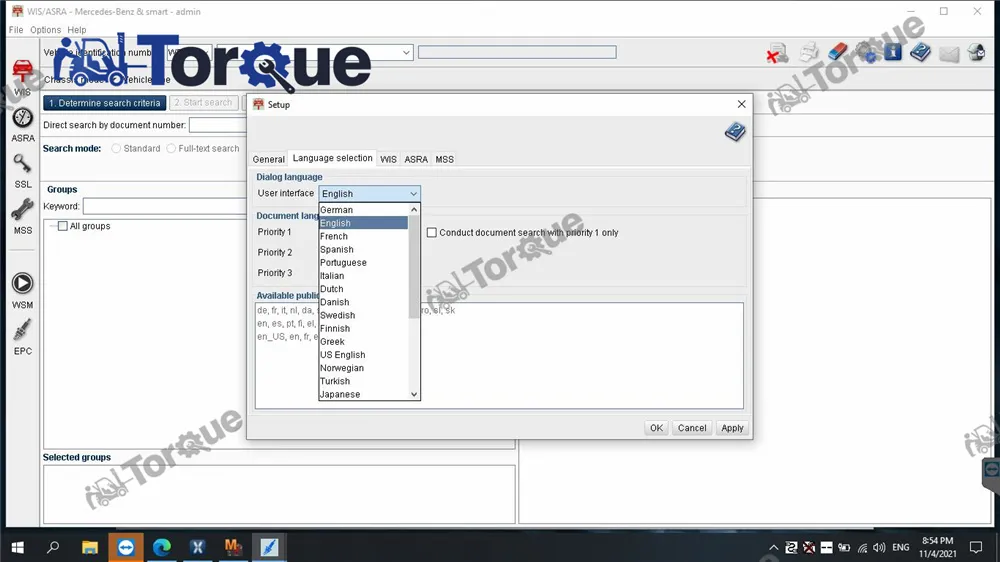
Task: Choose Japanese from language list
Action: click(363, 394)
